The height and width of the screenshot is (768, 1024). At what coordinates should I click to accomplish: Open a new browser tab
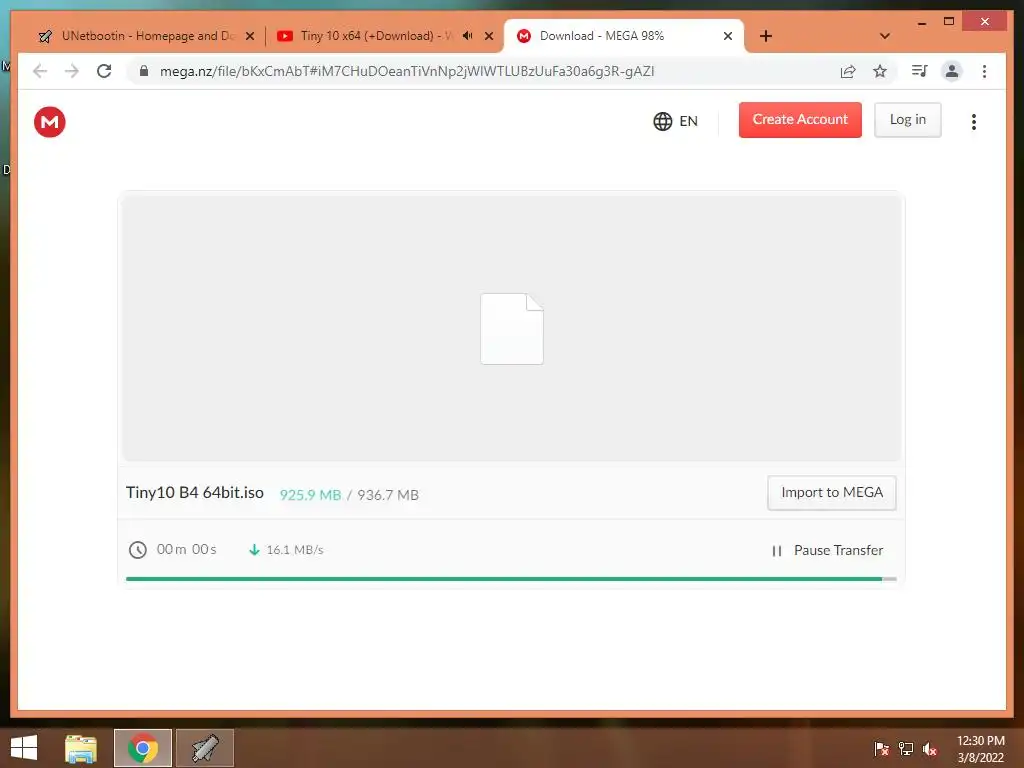[766, 36]
